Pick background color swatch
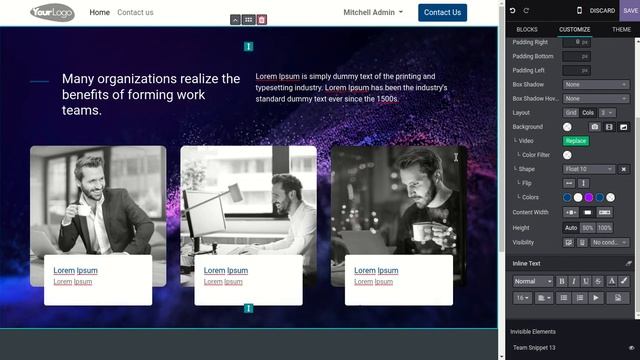This screenshot has height=360, width=640. pos(567,127)
